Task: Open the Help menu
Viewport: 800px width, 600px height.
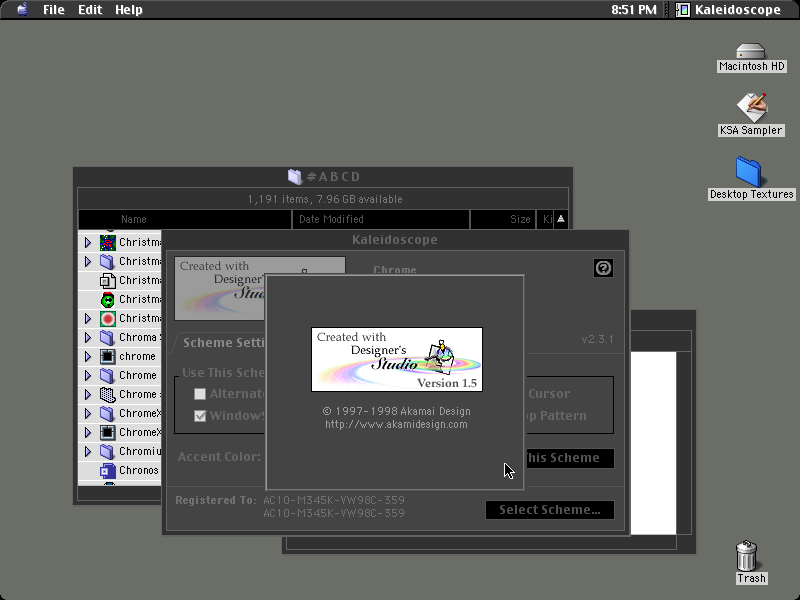Action: pos(129,10)
